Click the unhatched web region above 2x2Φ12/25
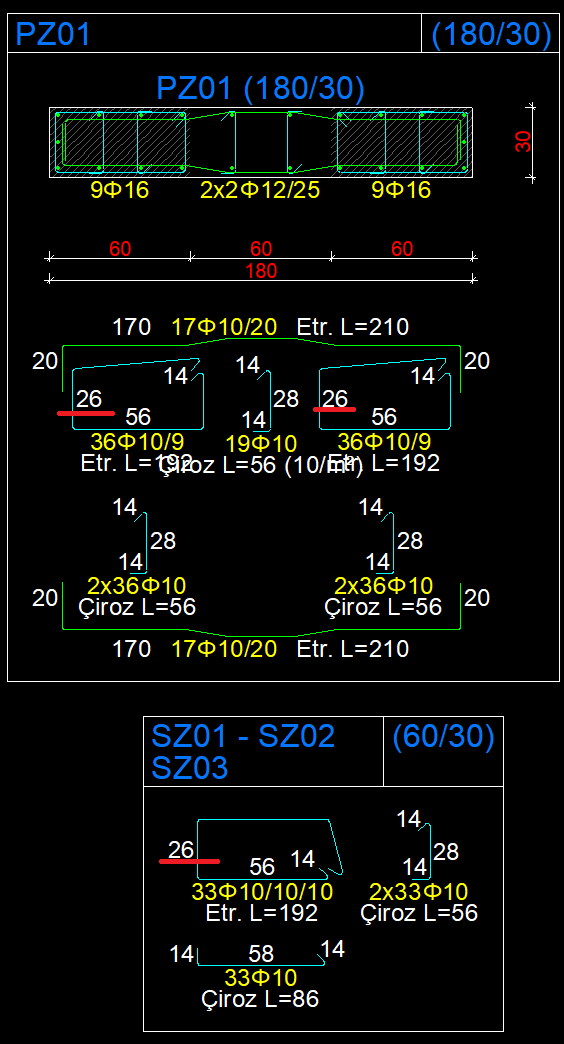 (261, 141)
